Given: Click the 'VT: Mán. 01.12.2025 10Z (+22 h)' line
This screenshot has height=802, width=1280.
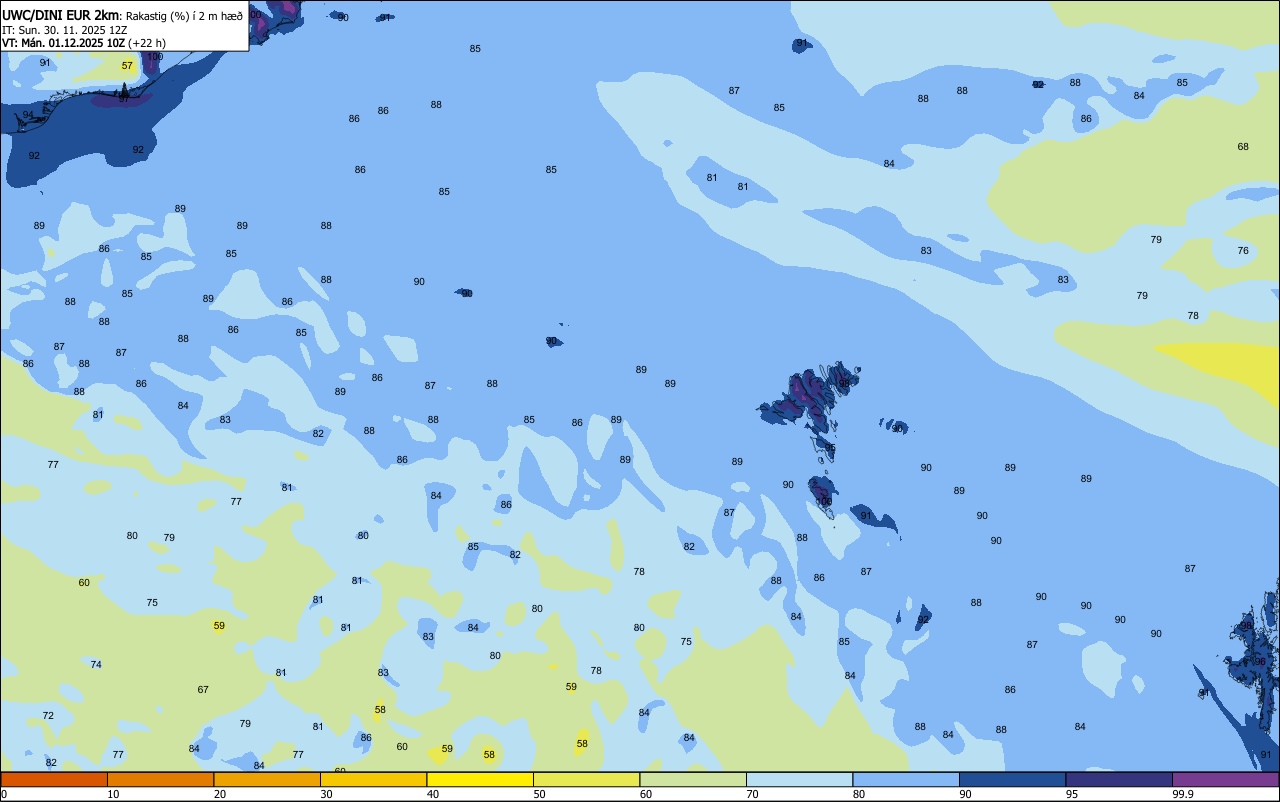Looking at the screenshot, I should click(84, 43).
